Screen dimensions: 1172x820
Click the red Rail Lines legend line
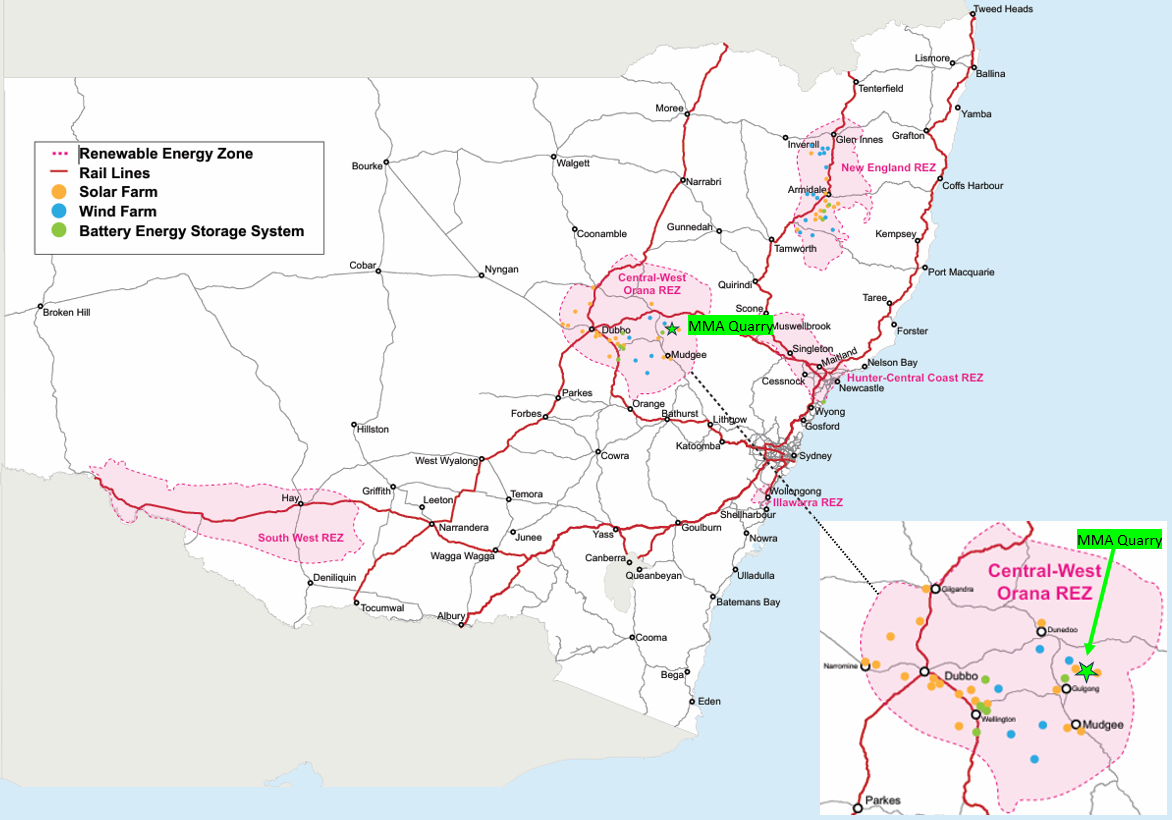(x=59, y=173)
